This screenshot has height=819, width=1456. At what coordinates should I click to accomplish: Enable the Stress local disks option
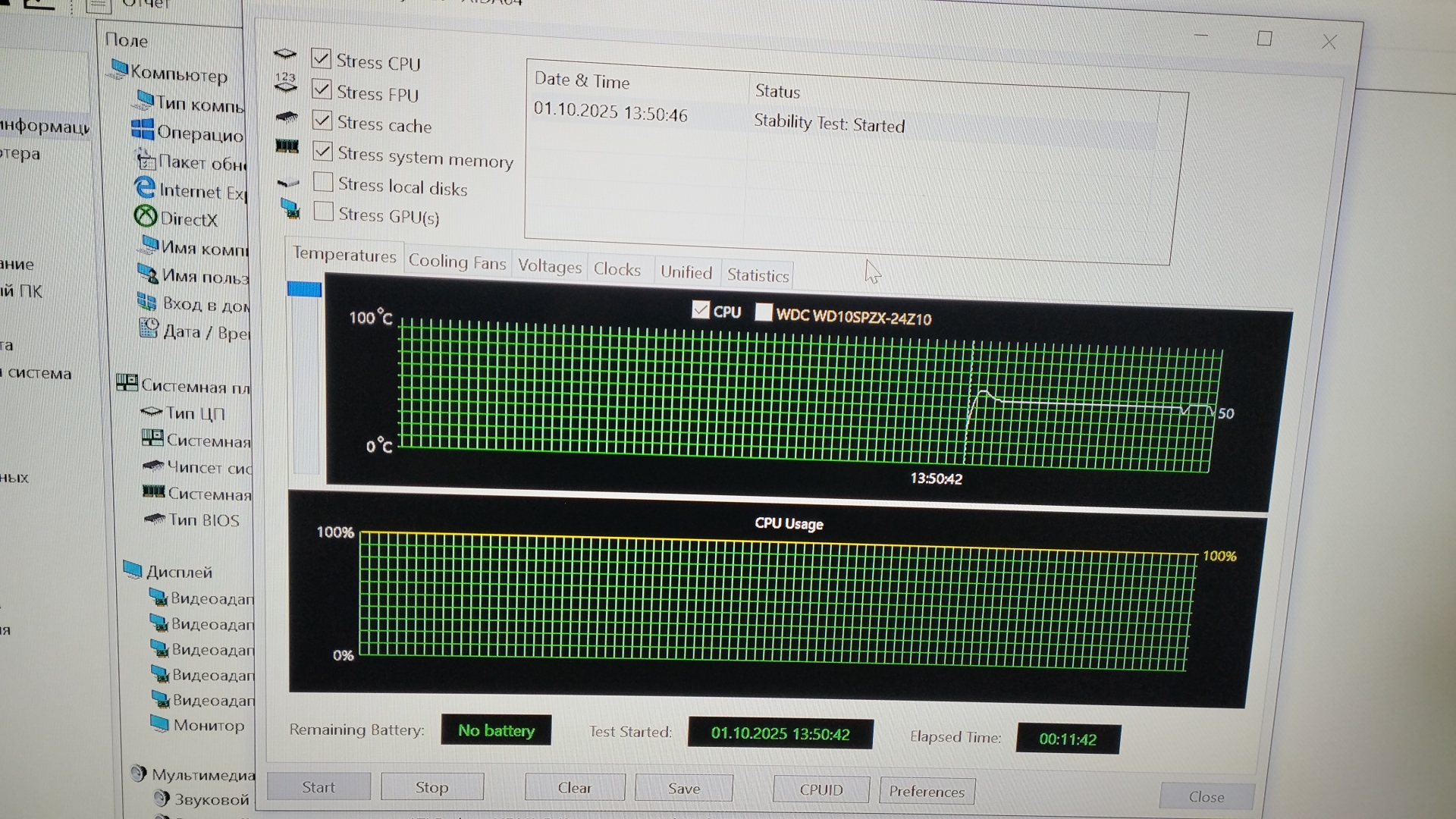click(323, 182)
